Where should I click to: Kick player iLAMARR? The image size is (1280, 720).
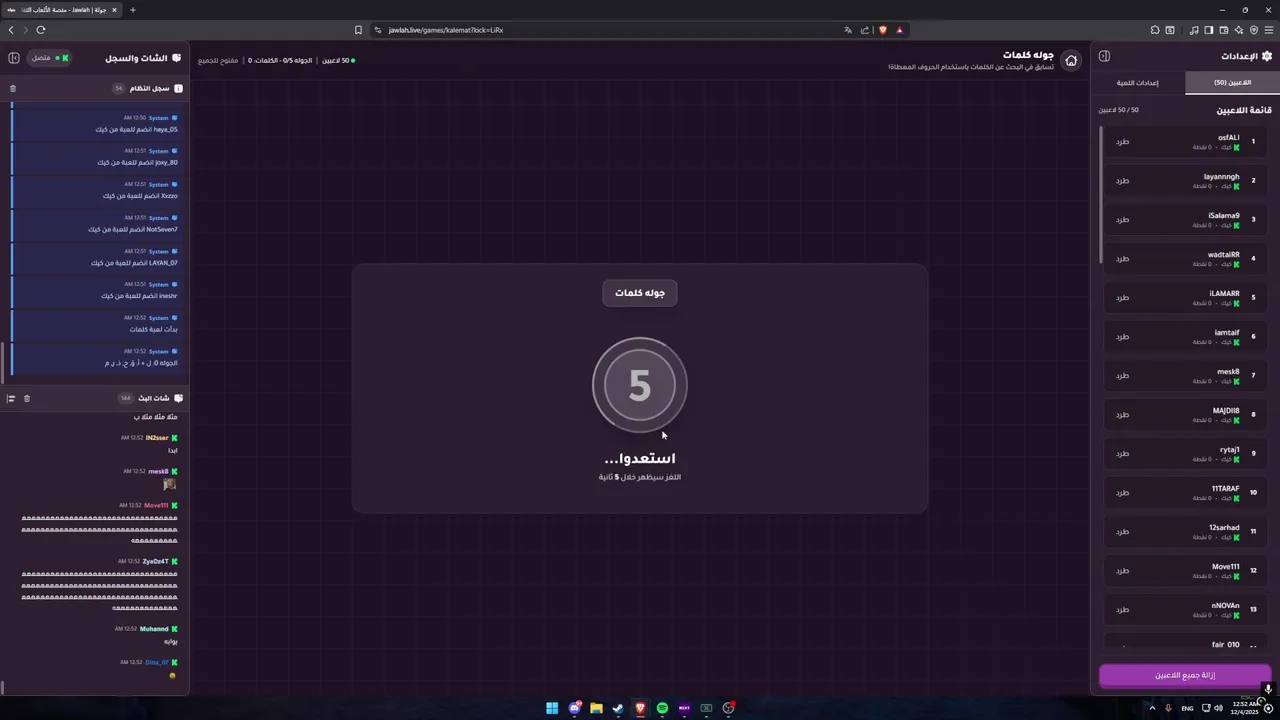point(1122,298)
